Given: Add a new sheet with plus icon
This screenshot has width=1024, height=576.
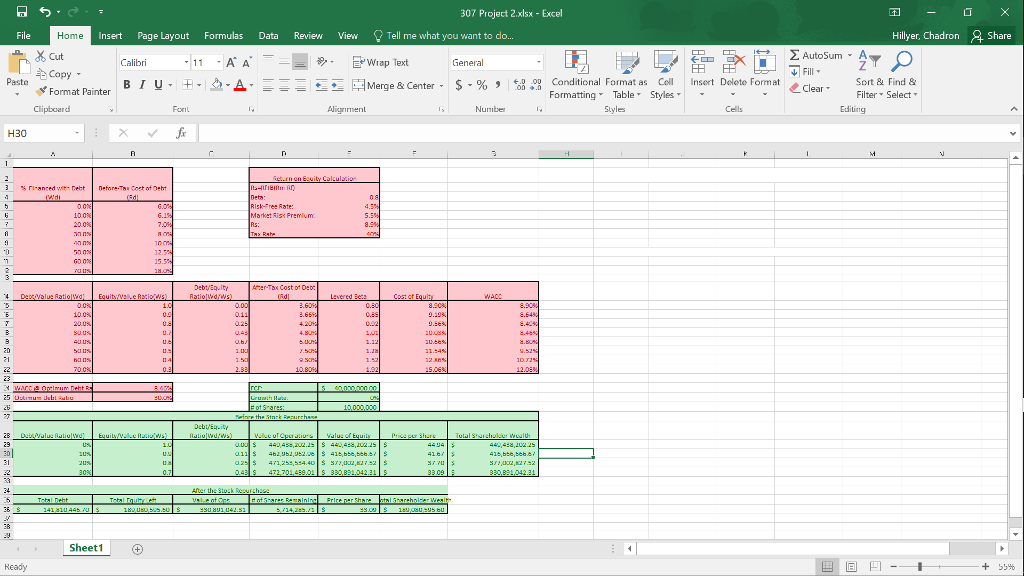Looking at the screenshot, I should [x=137, y=549].
